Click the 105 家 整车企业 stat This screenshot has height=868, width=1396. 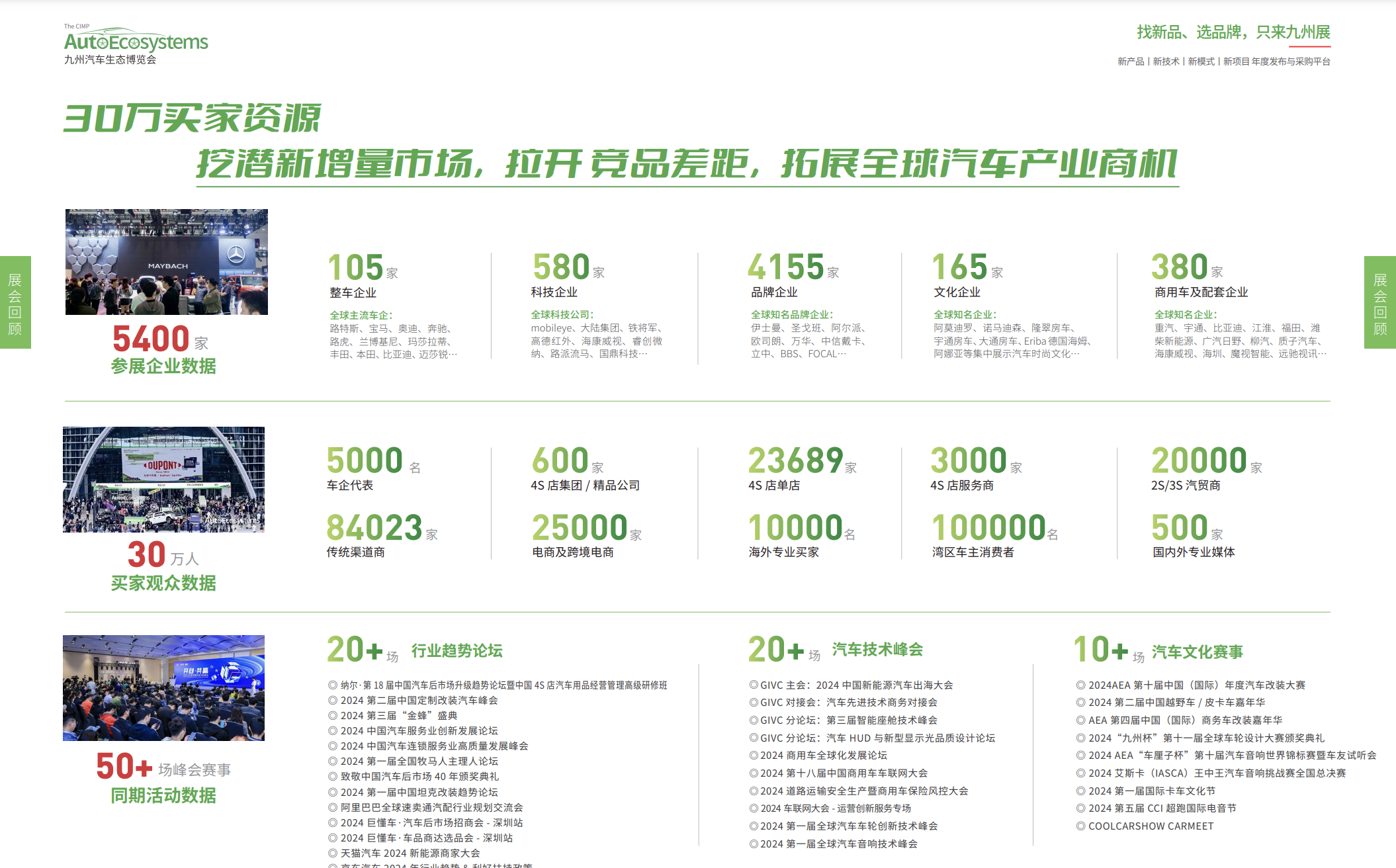363,276
